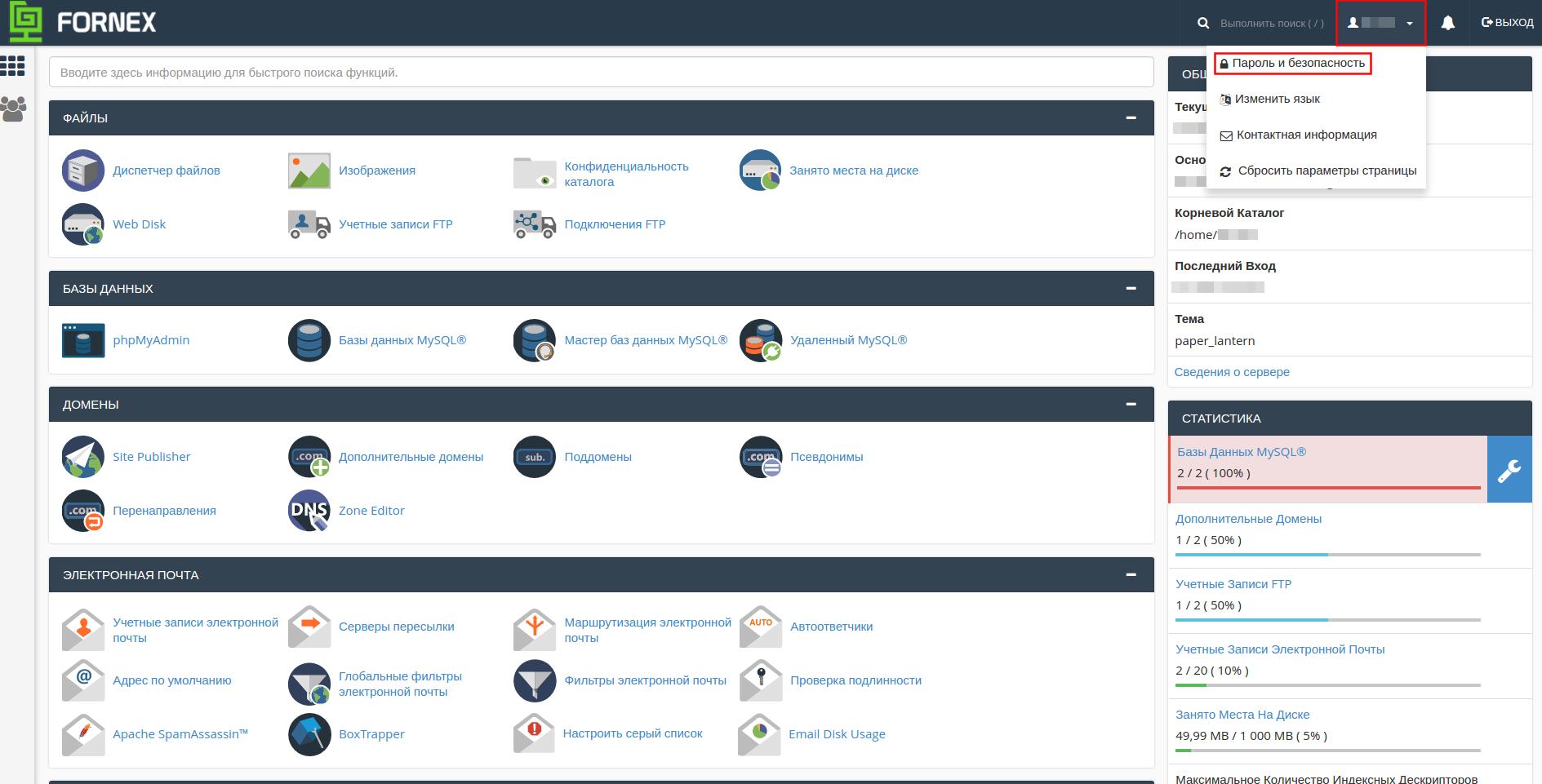Open 'Контактная информация' menu entry
Screen dimensions: 1542x784
[x=1298, y=135]
